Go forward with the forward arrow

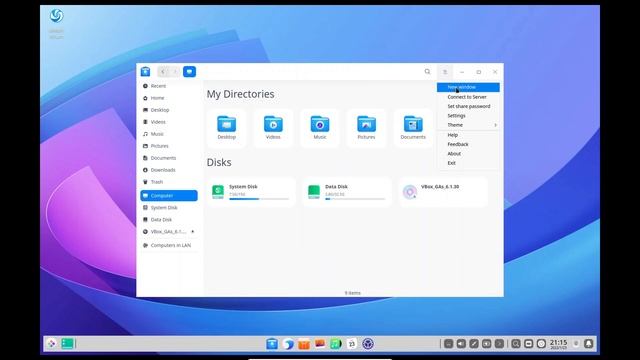point(175,72)
